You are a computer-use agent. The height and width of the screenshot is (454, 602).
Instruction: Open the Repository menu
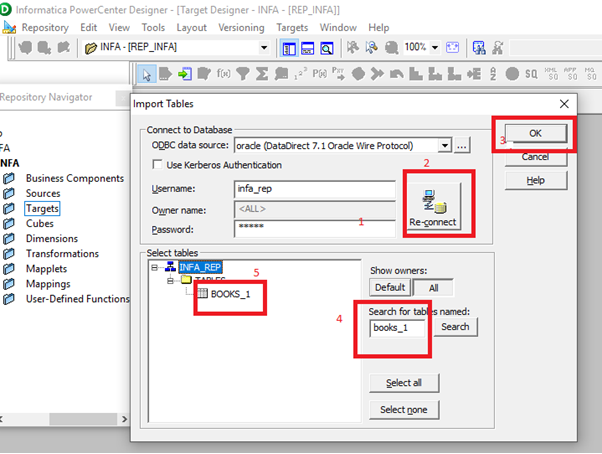[45, 28]
